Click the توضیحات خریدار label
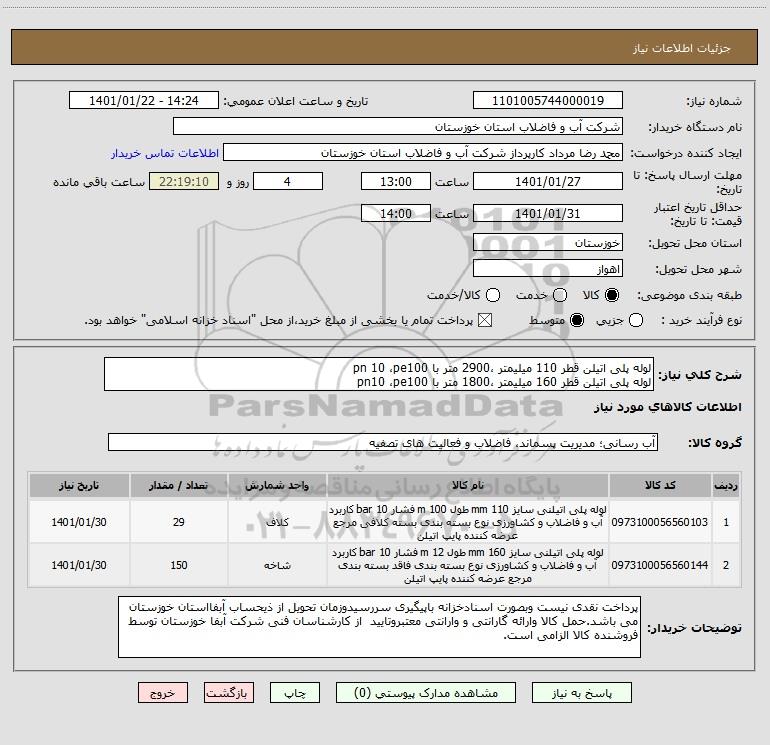The width and height of the screenshot is (770, 745). [x=694, y=628]
